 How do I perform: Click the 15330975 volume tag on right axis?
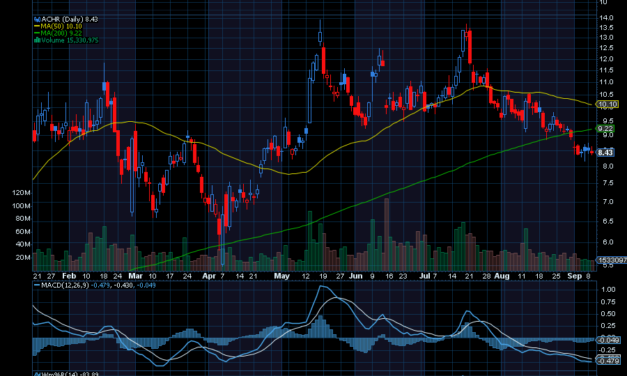click(611, 260)
